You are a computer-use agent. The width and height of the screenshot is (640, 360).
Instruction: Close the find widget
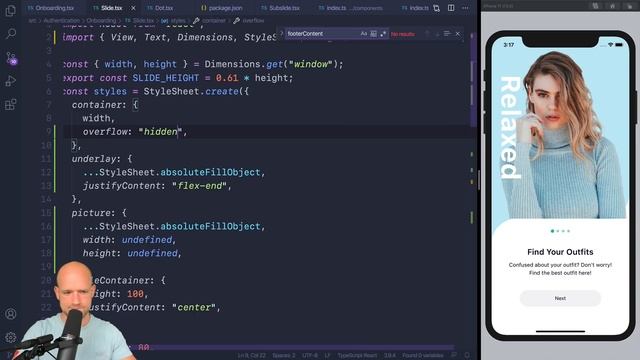tap(458, 34)
